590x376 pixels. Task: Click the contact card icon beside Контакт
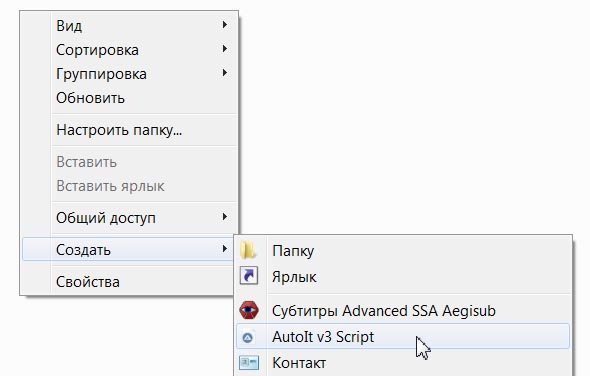coord(249,363)
